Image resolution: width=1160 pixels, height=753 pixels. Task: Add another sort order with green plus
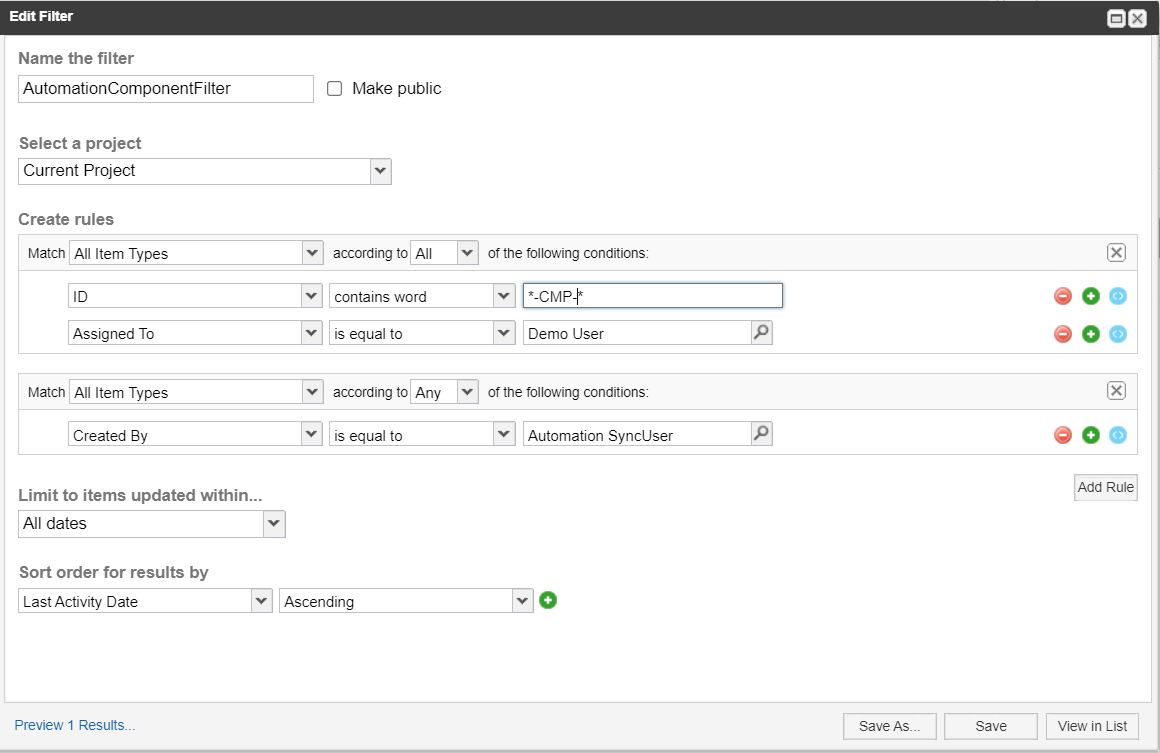pyautogui.click(x=548, y=600)
